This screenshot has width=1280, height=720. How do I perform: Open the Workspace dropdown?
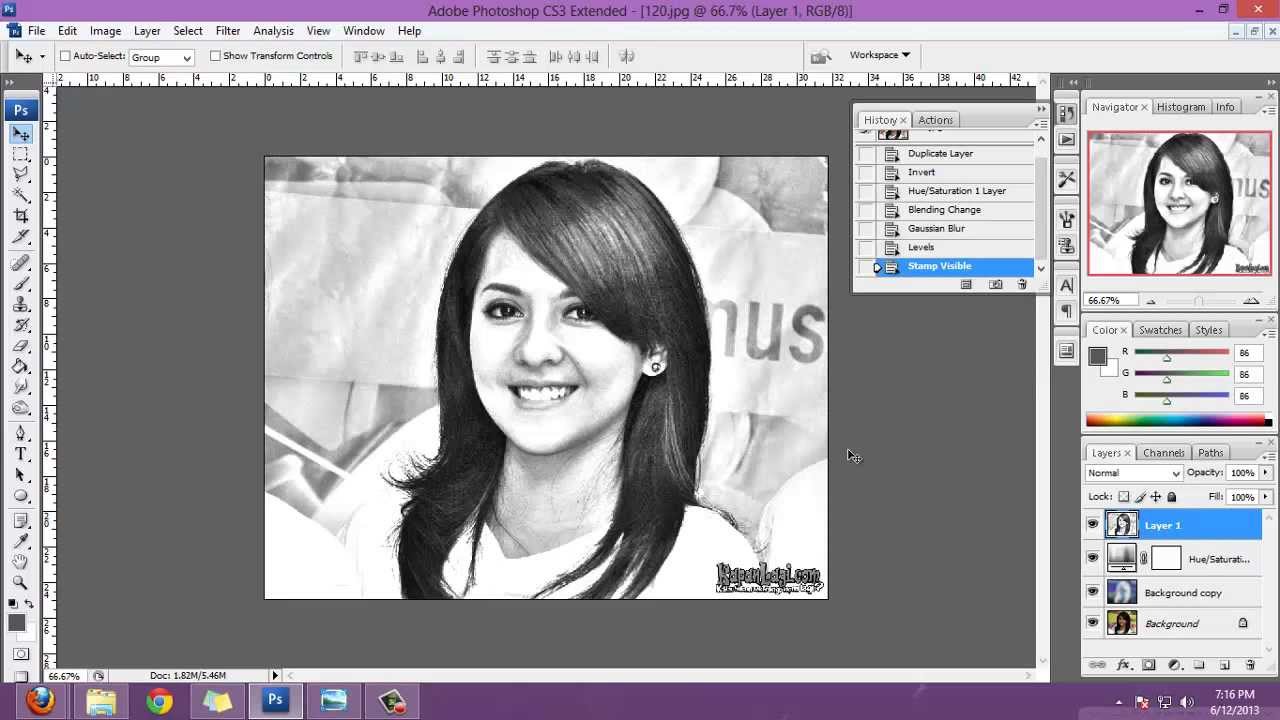[879, 55]
